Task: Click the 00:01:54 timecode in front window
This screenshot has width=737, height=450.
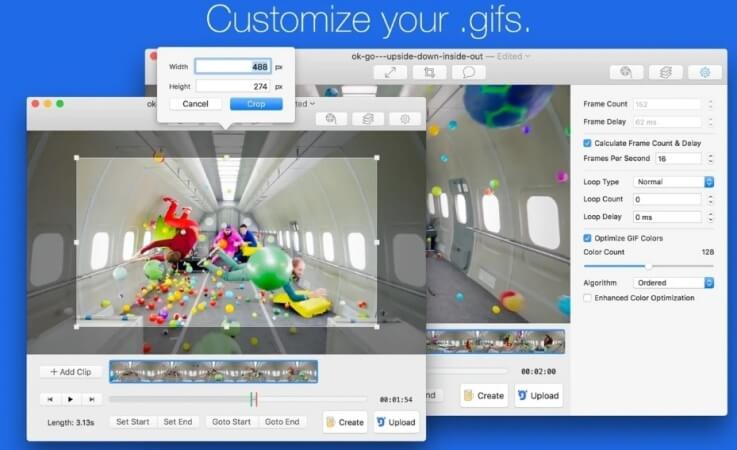Action: tap(396, 400)
